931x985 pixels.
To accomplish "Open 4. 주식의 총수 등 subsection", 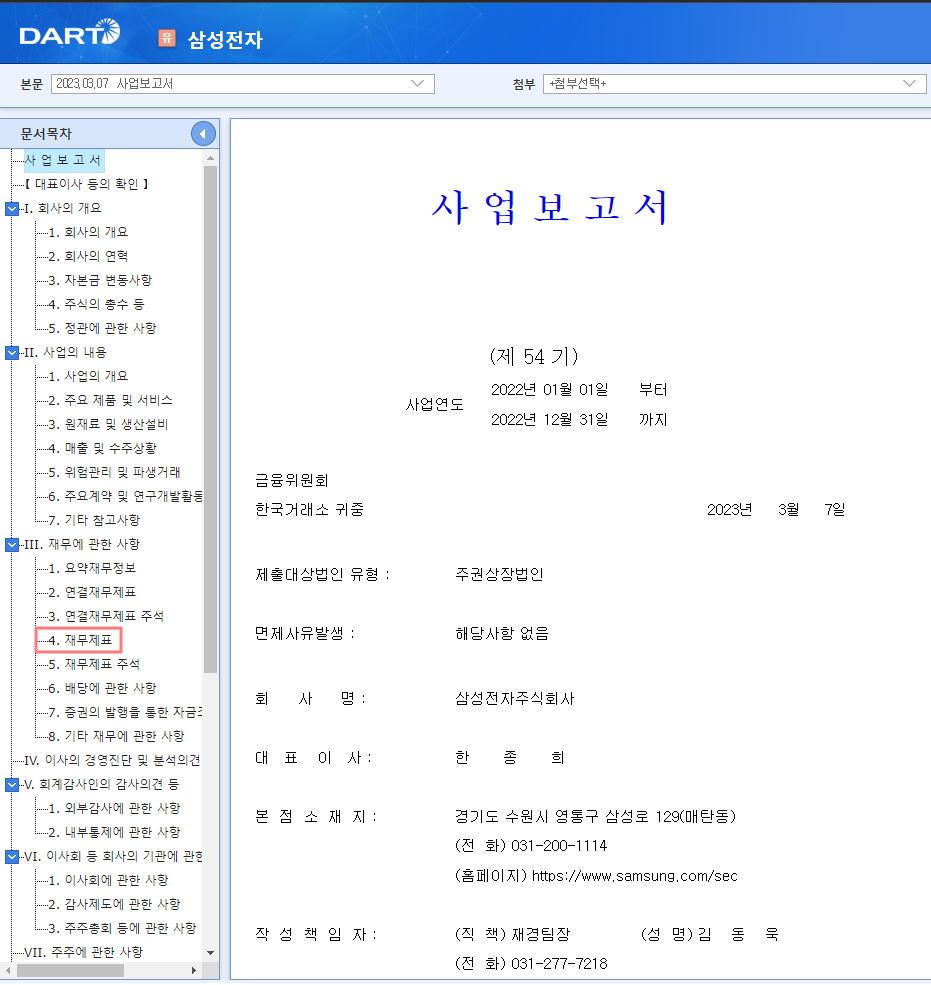I will (97, 304).
